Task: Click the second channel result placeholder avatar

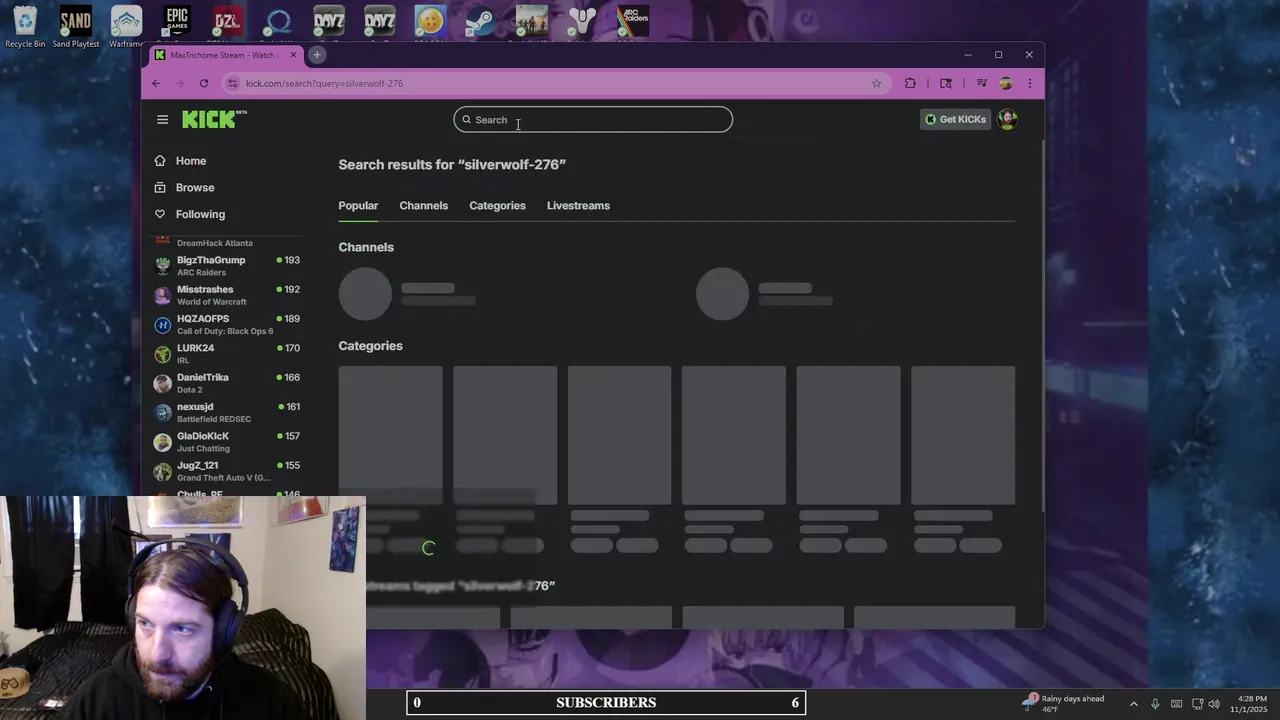Action: (x=722, y=294)
